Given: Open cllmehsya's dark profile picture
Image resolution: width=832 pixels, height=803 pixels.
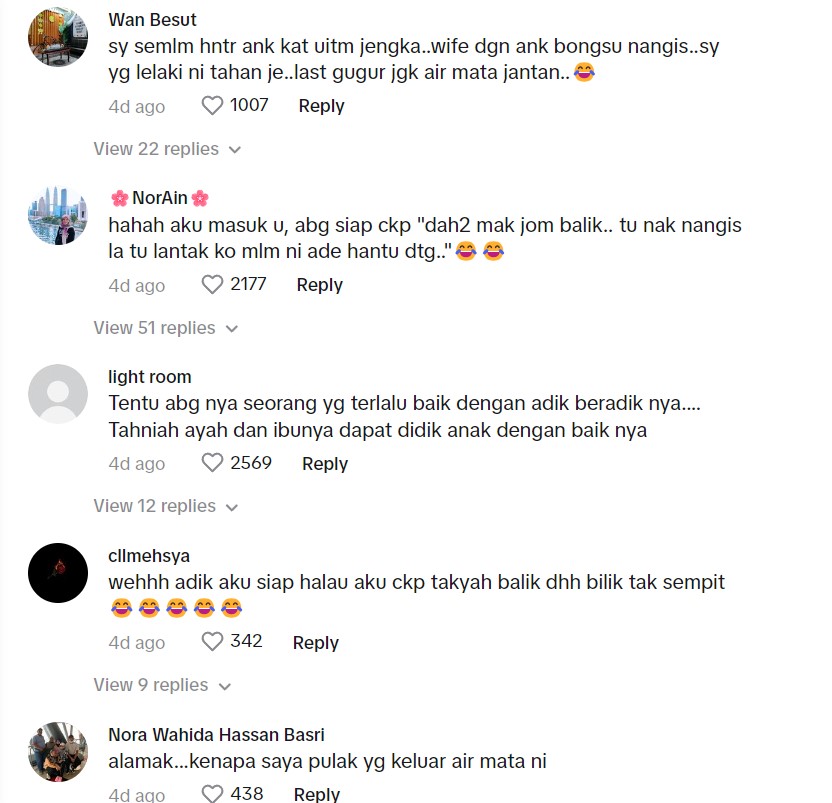Looking at the screenshot, I should tap(58, 573).
